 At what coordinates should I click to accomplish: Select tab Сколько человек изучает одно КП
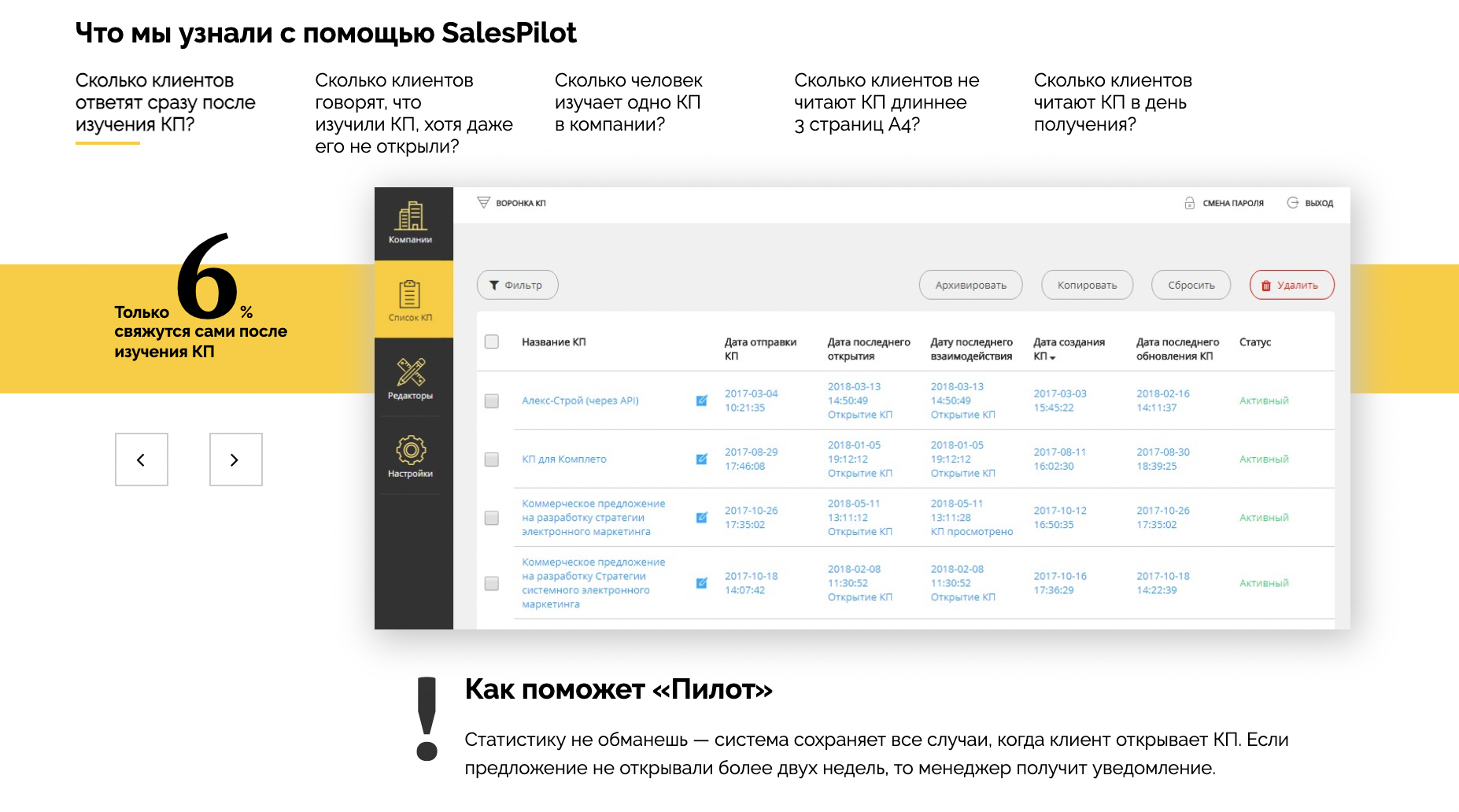(x=628, y=103)
